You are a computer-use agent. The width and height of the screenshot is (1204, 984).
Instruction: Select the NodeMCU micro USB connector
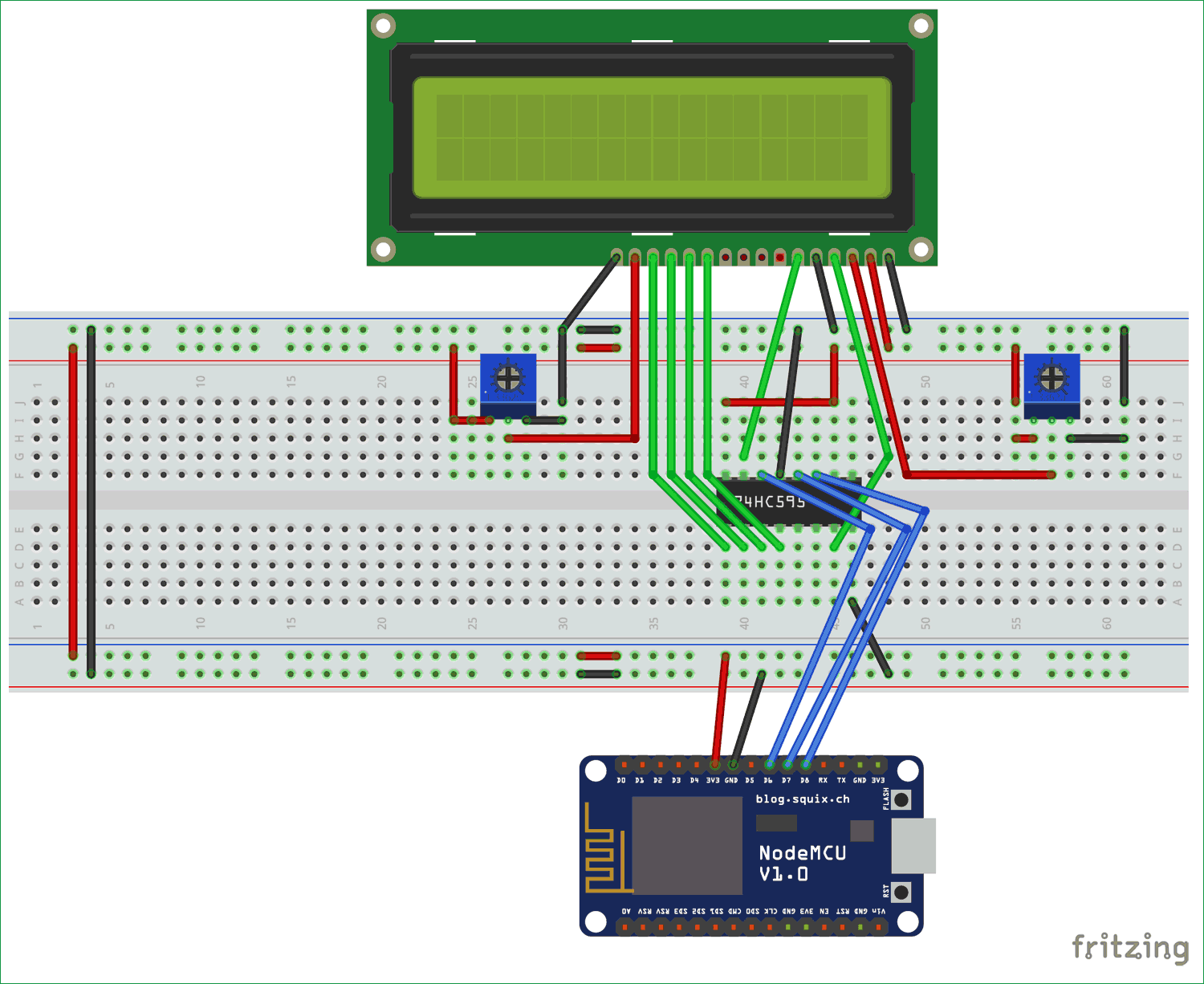(913, 846)
